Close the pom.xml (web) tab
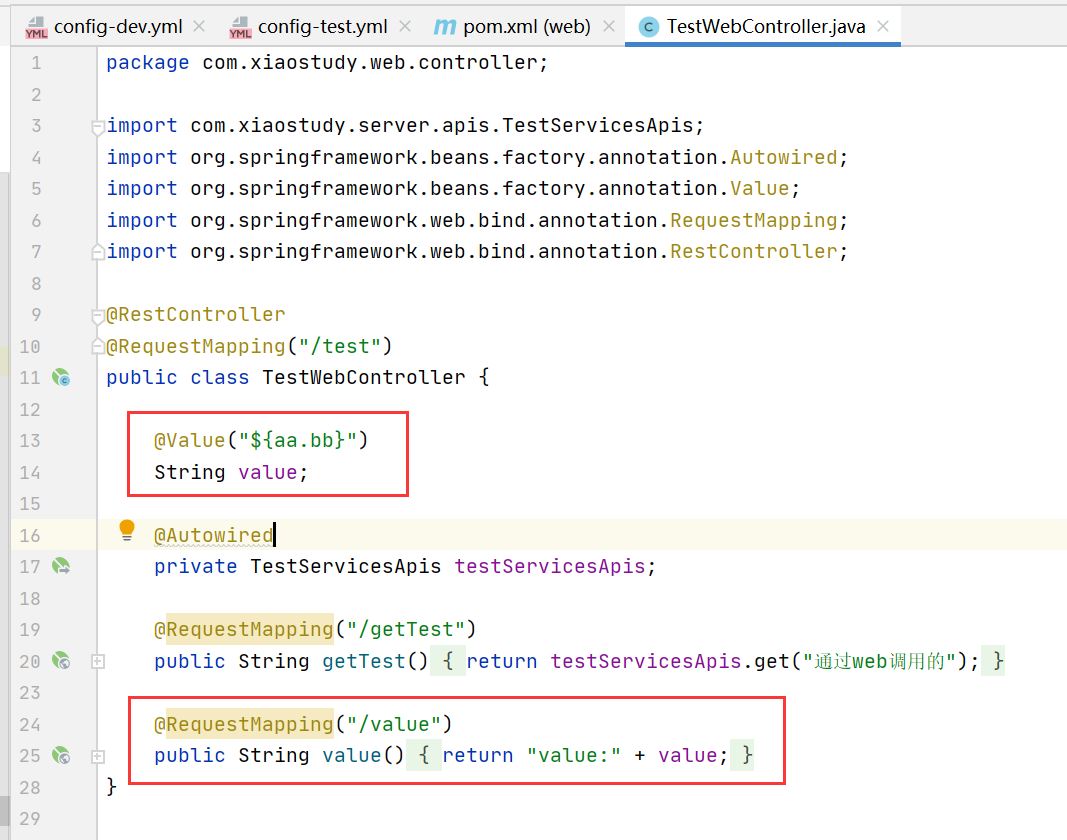The image size is (1067, 840). point(608,26)
